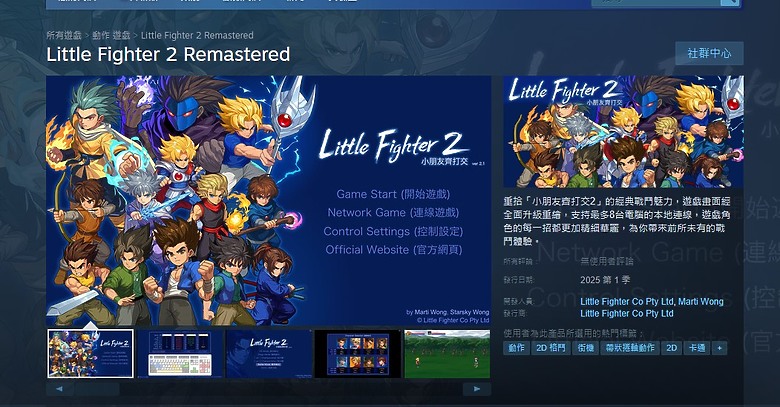Click the 帶狀捲軸動作 tag
The image size is (780, 407).
[630, 348]
